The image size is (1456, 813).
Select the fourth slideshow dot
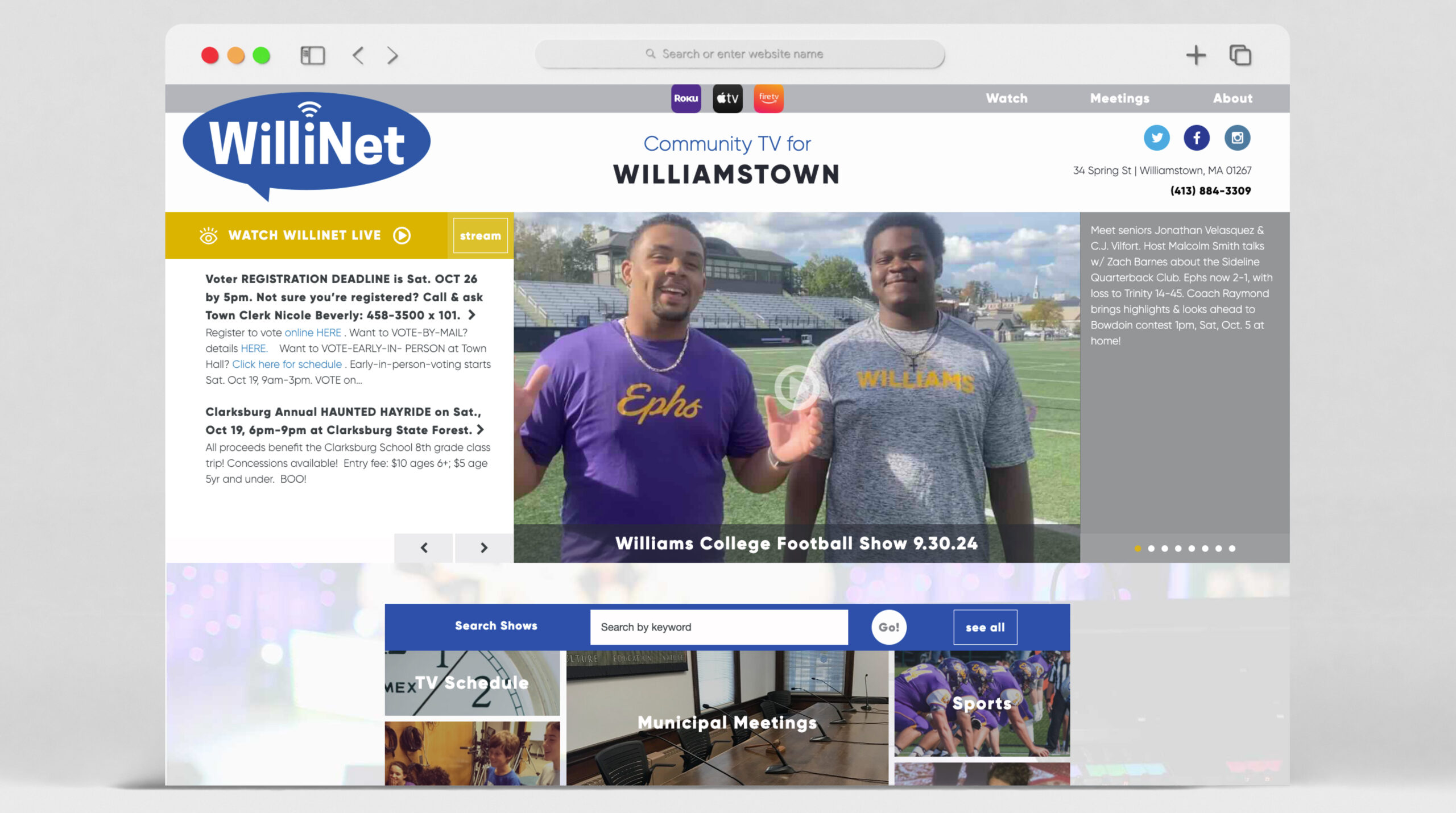1178,549
